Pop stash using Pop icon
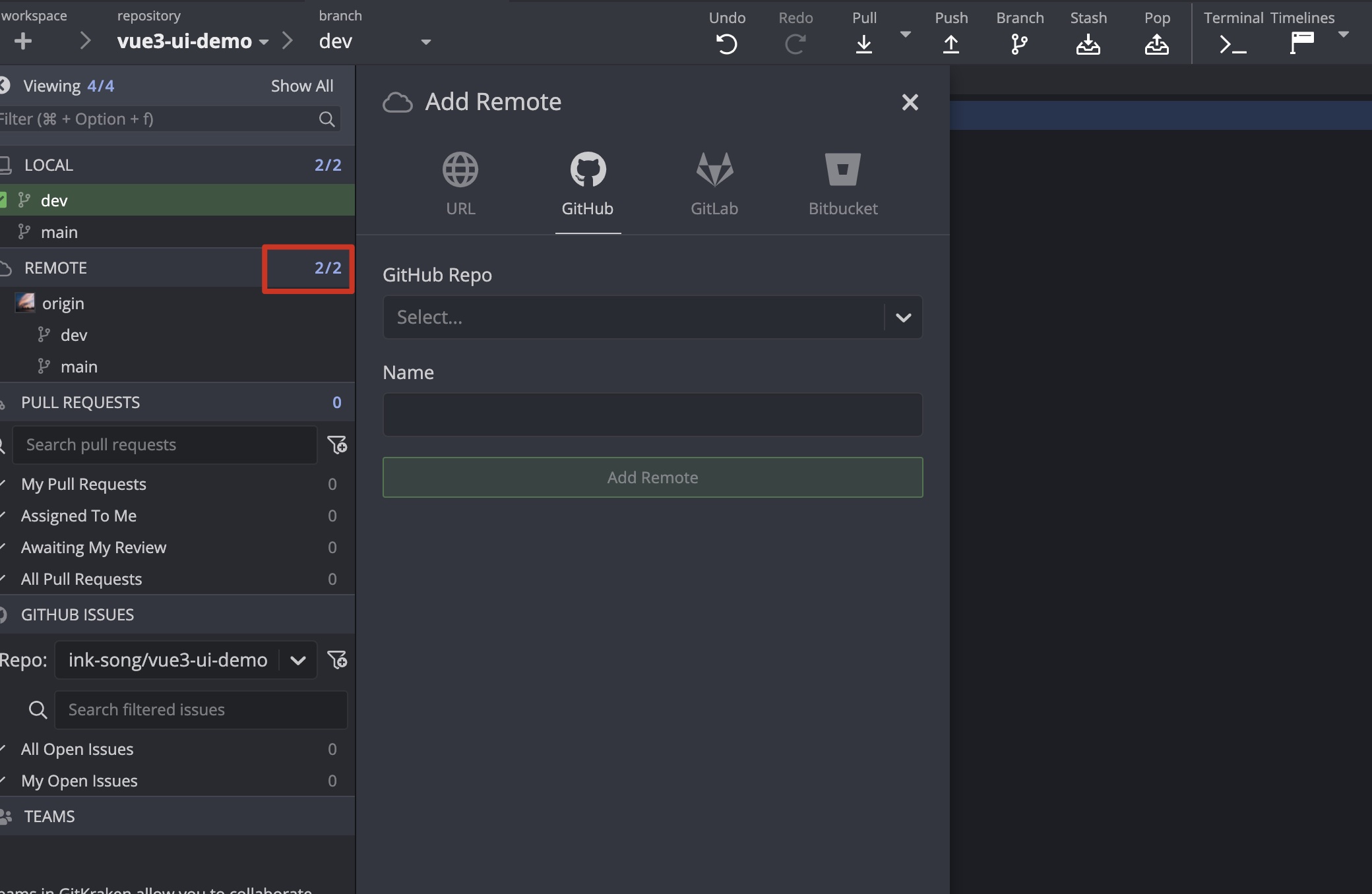This screenshot has height=894, width=1372. point(1156,44)
